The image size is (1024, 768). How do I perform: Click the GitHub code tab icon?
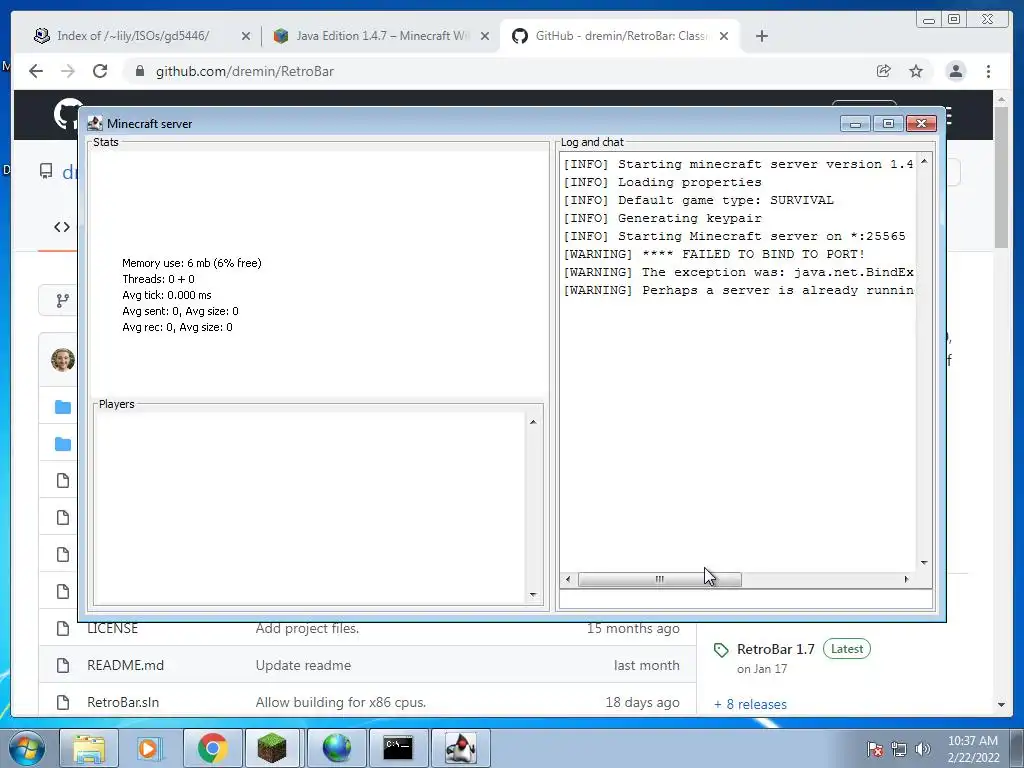pos(62,227)
